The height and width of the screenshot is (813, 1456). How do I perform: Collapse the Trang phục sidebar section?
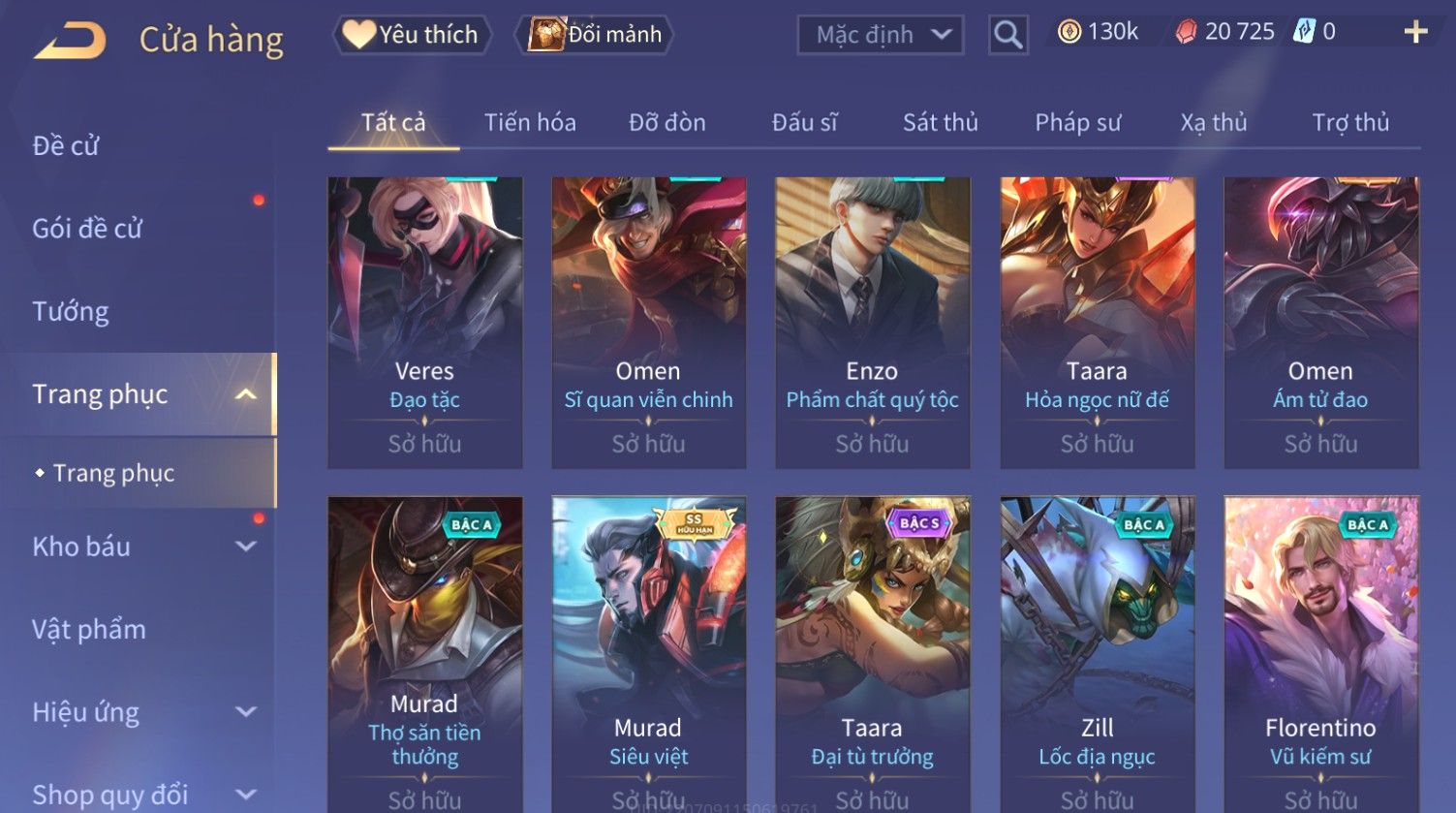246,394
